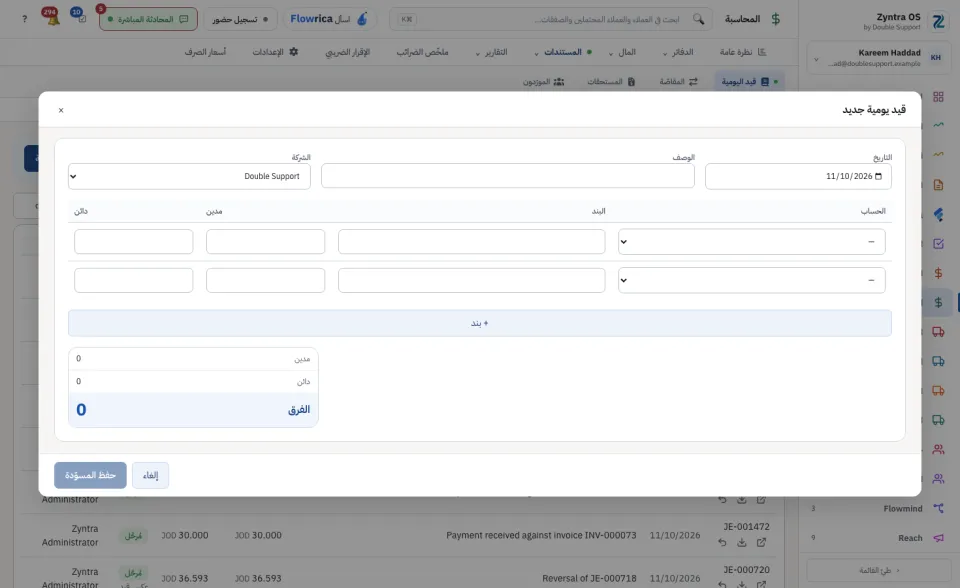Image resolution: width=960 pixels, height=588 pixels.
Task: Click the حفظ المسودة save draft button
Action: click(90, 475)
